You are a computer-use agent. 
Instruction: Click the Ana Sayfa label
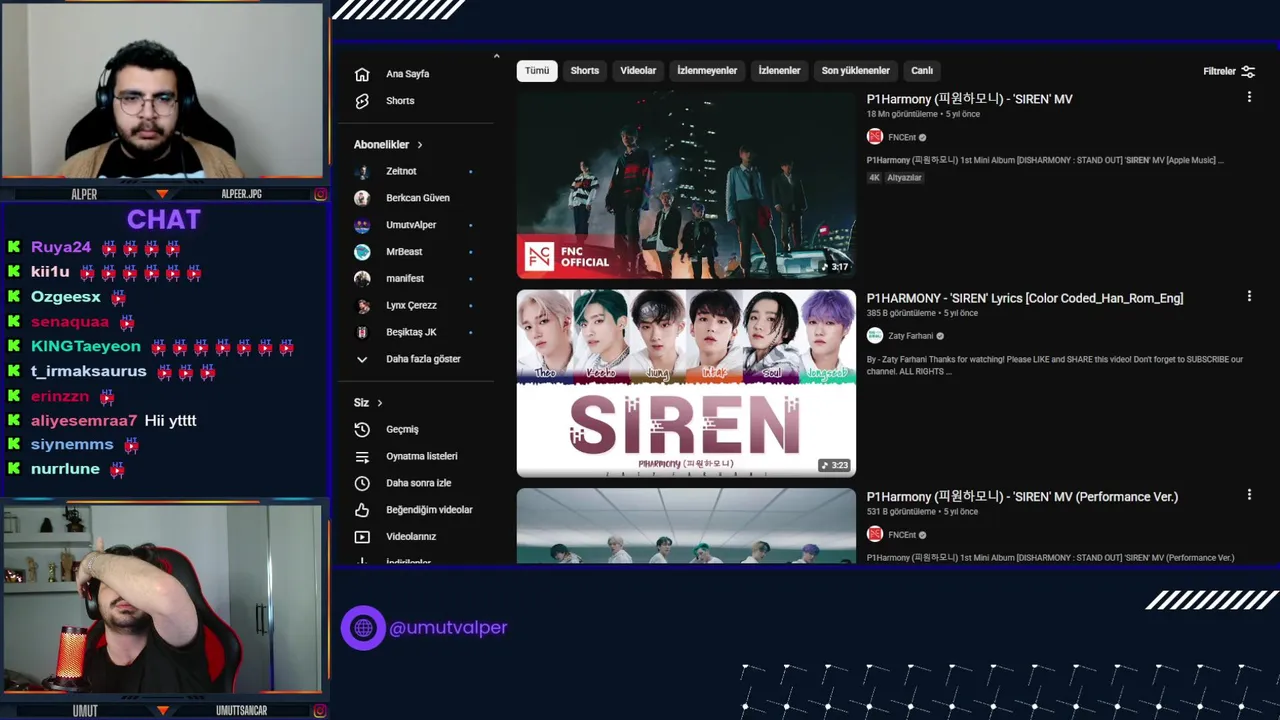pos(408,74)
